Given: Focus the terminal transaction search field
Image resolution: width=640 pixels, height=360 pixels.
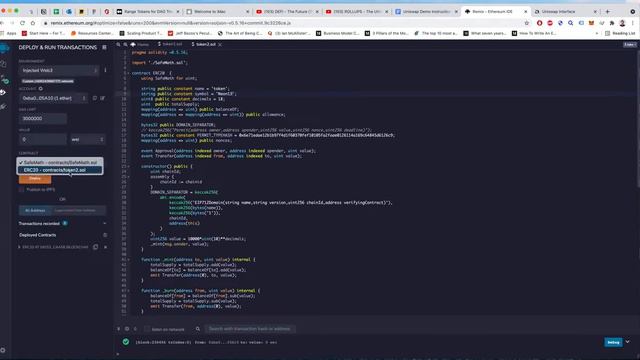Looking at the screenshot, I should [x=250, y=329].
